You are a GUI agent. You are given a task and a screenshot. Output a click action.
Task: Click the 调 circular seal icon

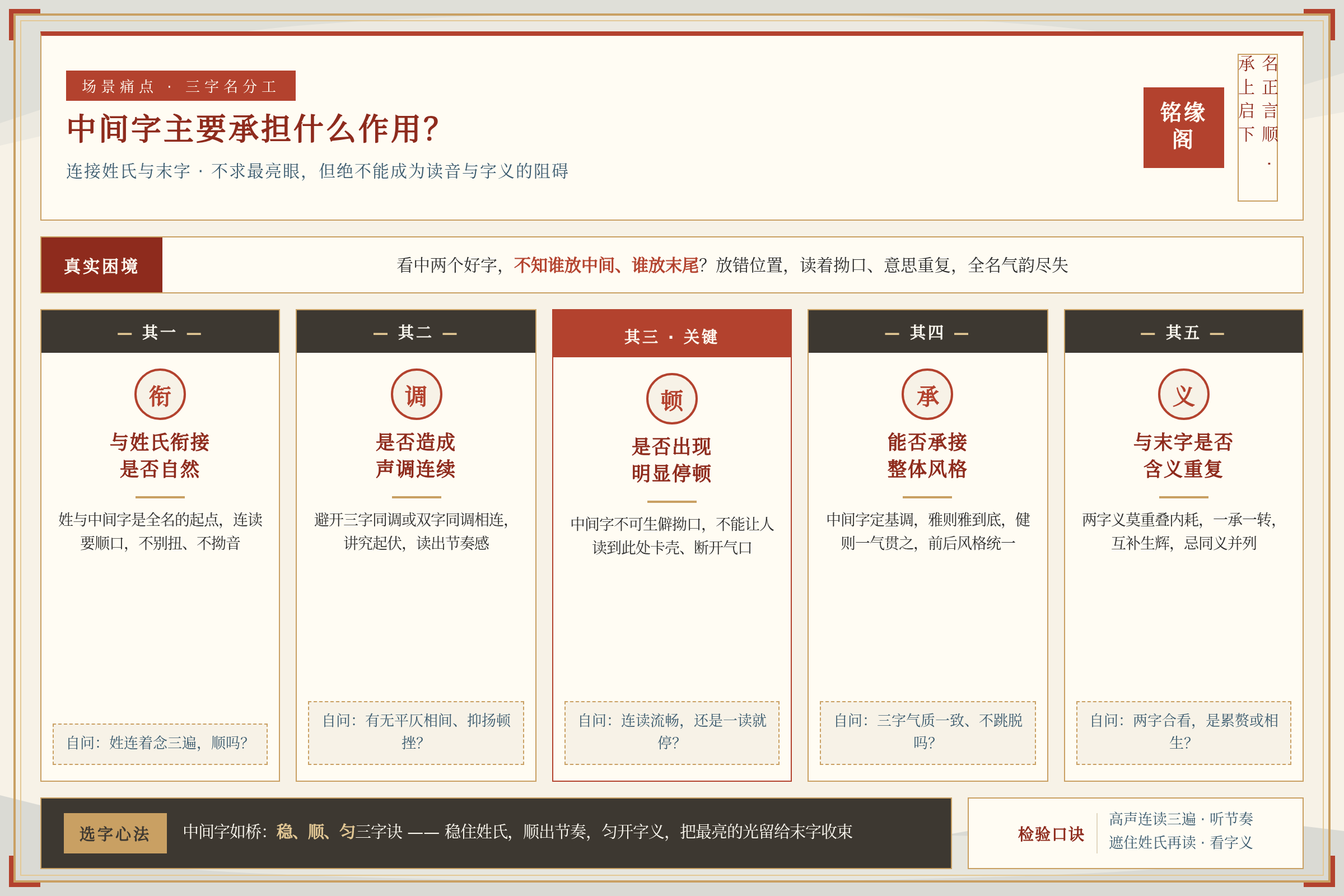click(416, 394)
